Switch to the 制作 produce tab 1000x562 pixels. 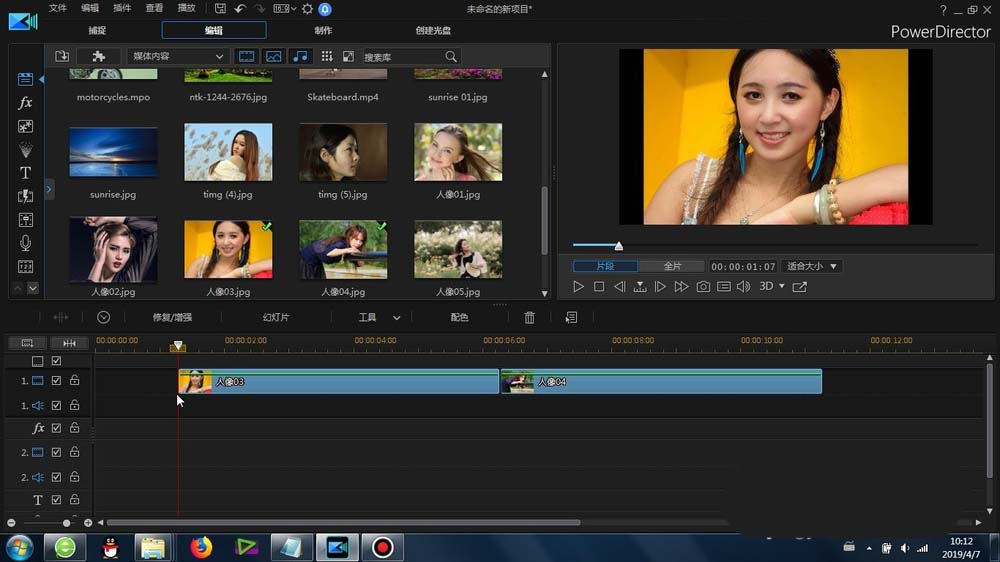click(323, 31)
